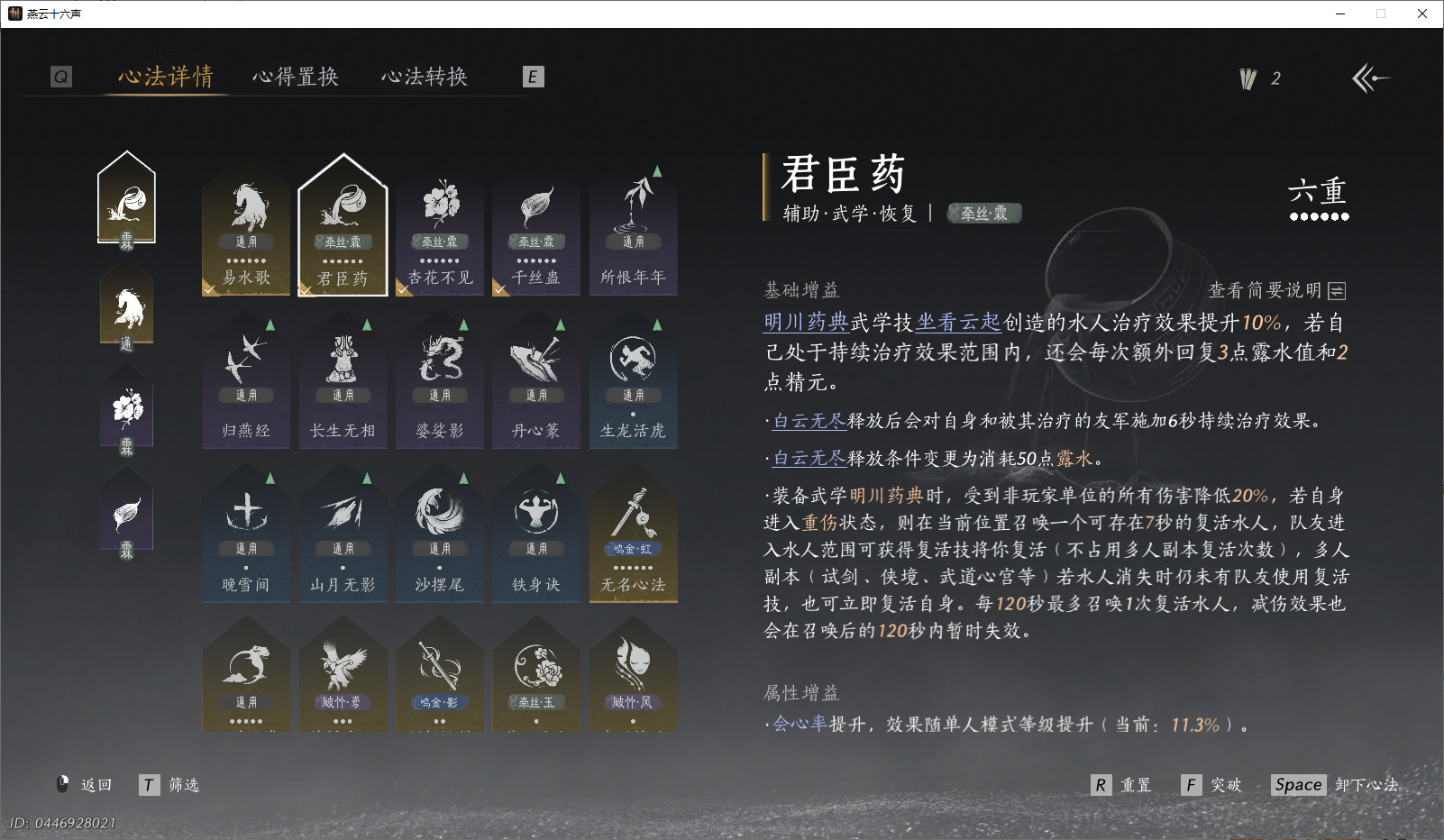Pick the 沙摆尾 inner art card
The width and height of the screenshot is (1444, 840).
[x=440, y=534]
